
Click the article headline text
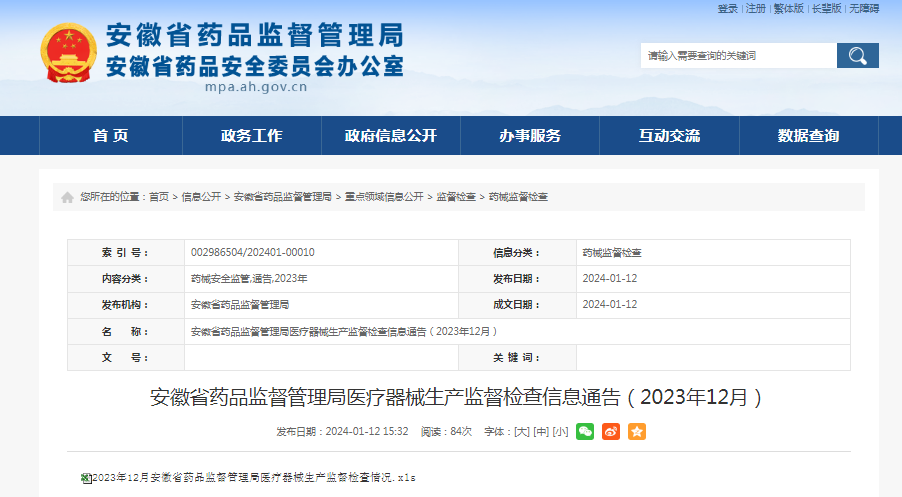[x=457, y=397]
